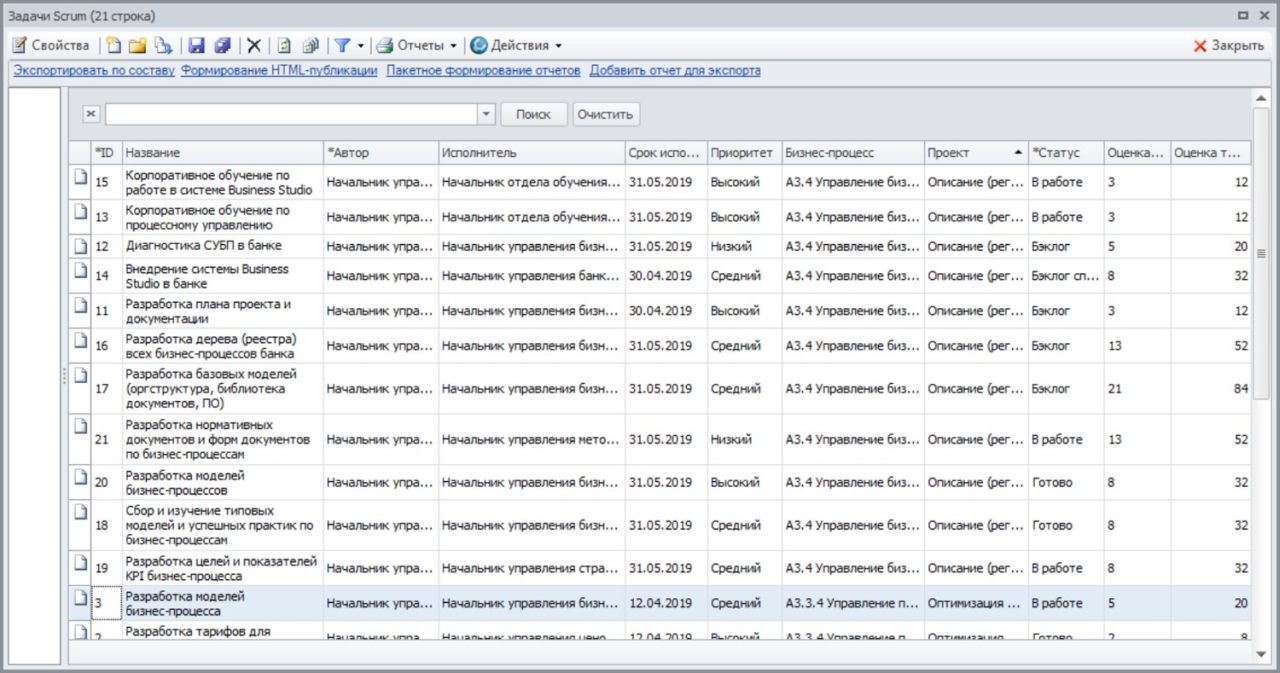The image size is (1280, 673).
Task: Click the black X delete icon
Action: tap(254, 46)
